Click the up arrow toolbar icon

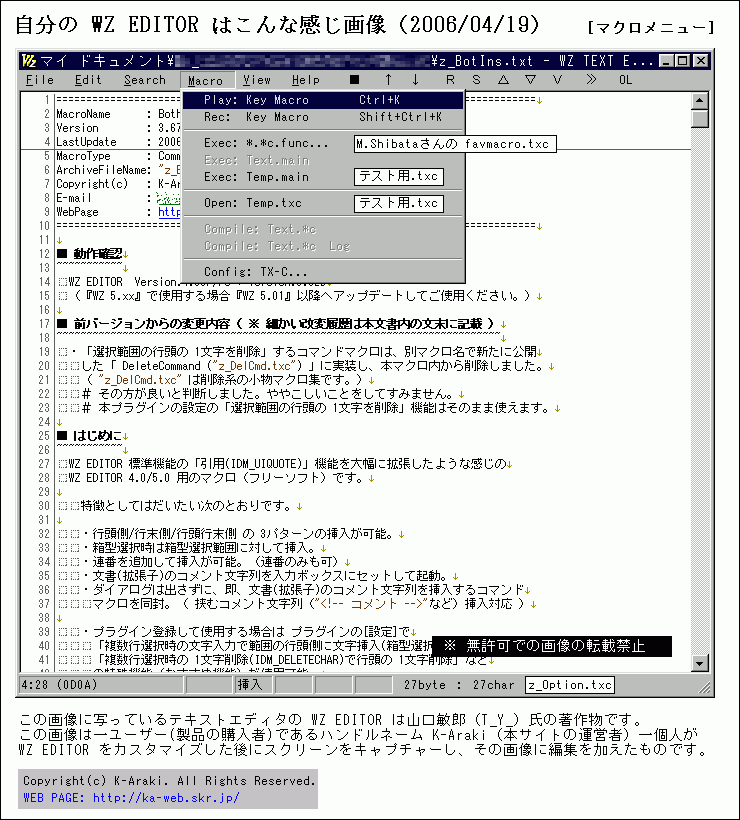click(388, 79)
